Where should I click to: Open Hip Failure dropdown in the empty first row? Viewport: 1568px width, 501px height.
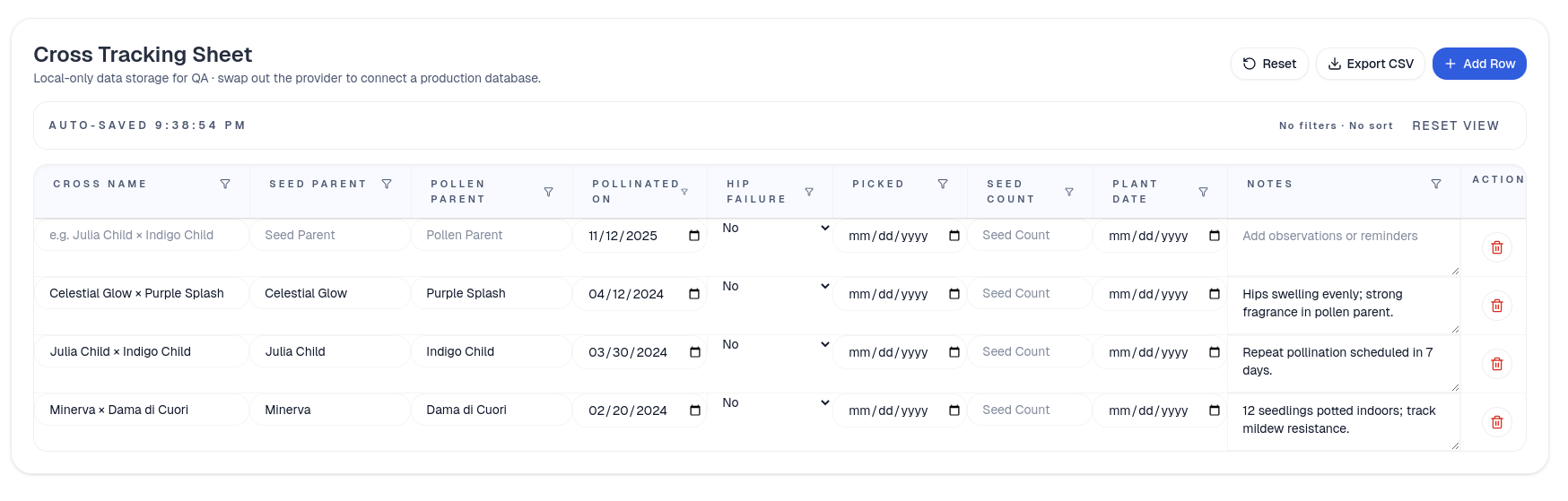(776, 228)
